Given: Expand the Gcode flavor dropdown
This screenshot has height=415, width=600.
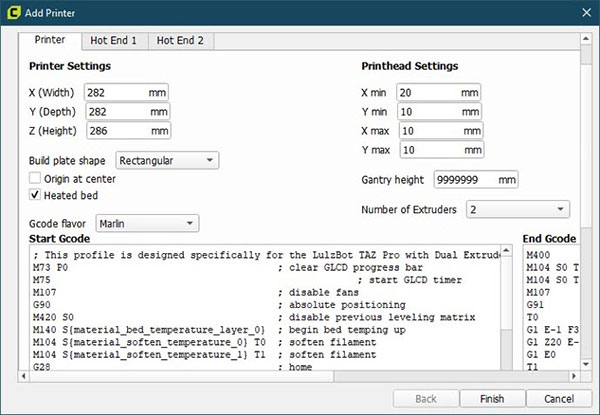Looking at the screenshot, I should tap(147, 223).
